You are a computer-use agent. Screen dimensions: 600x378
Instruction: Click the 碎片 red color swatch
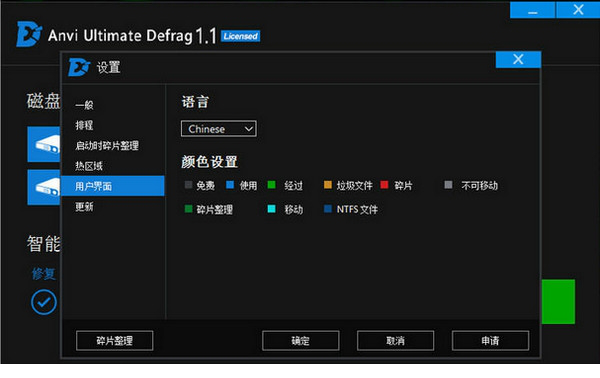click(x=385, y=185)
